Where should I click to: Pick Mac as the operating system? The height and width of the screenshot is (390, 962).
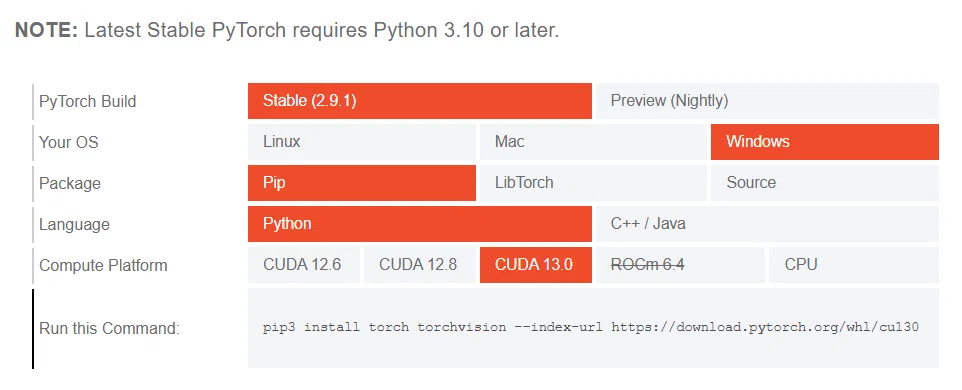(x=593, y=142)
